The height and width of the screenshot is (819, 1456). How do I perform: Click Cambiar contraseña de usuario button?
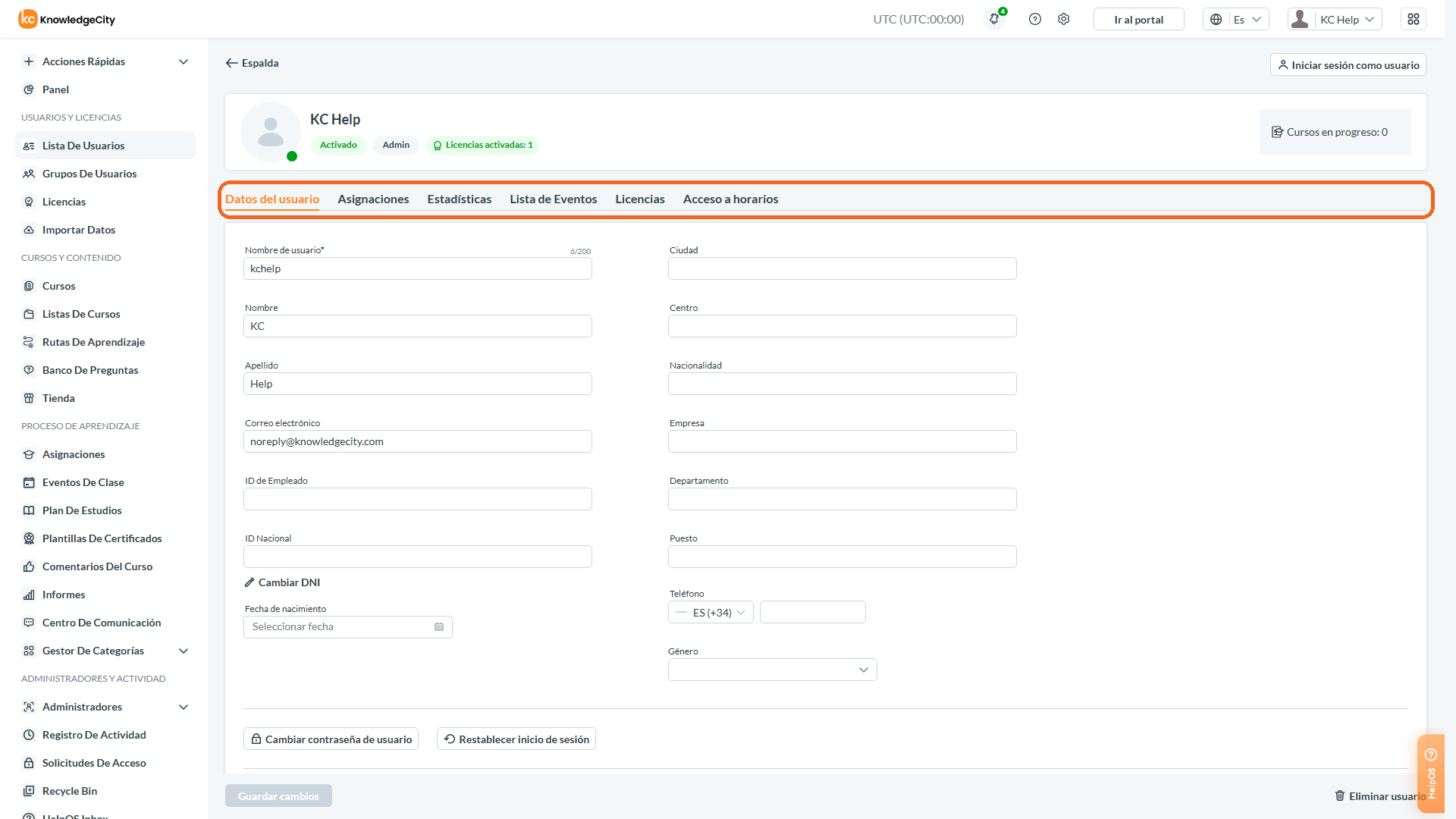click(x=331, y=739)
